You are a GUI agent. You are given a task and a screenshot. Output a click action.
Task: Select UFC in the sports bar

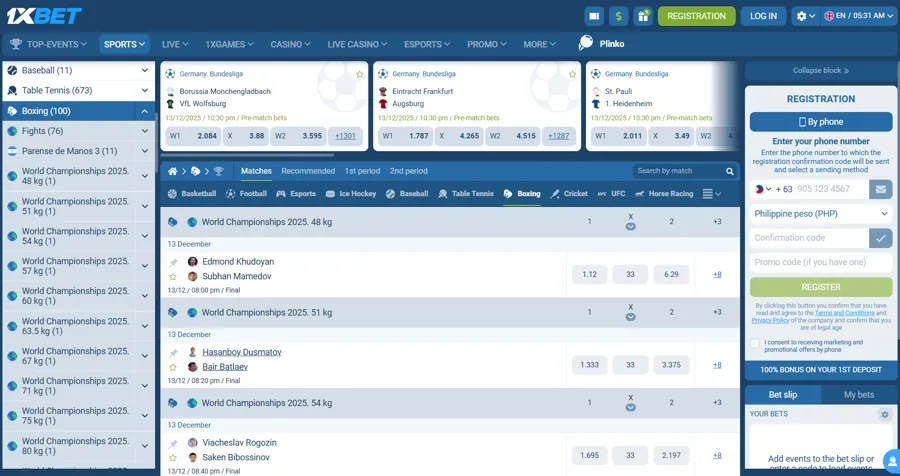pos(611,194)
